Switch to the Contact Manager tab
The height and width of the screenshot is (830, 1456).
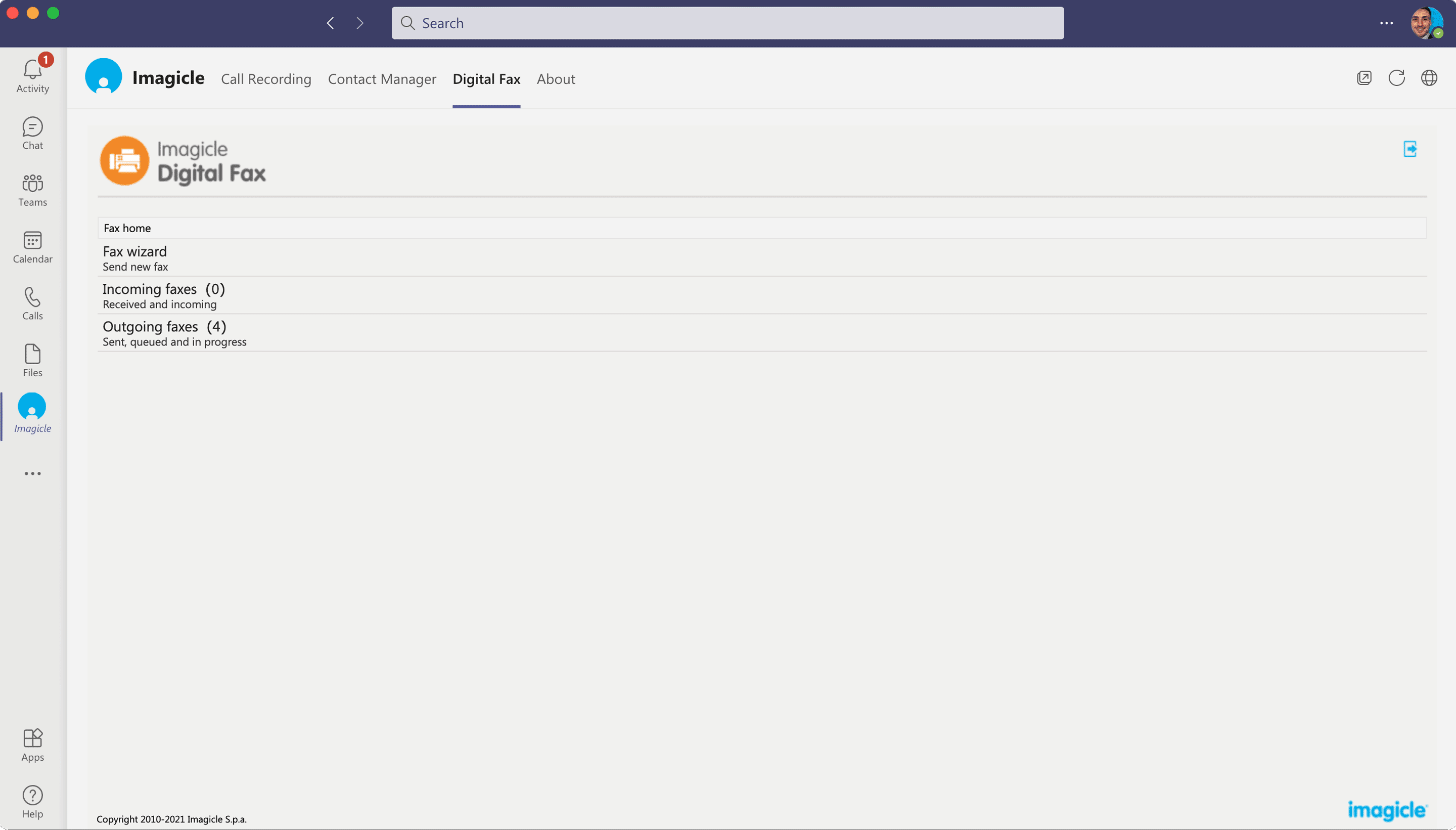382,79
